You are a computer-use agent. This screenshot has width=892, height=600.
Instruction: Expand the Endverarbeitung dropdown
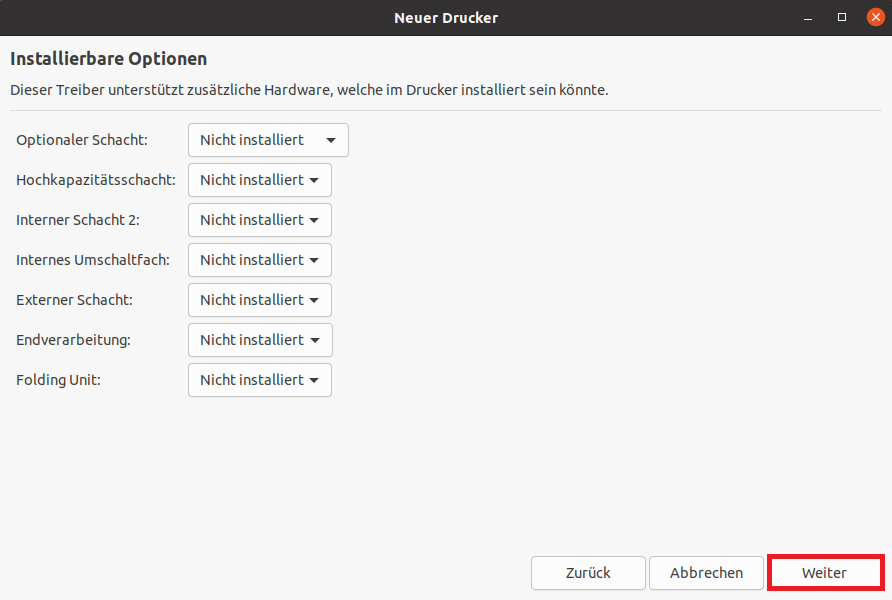(260, 340)
